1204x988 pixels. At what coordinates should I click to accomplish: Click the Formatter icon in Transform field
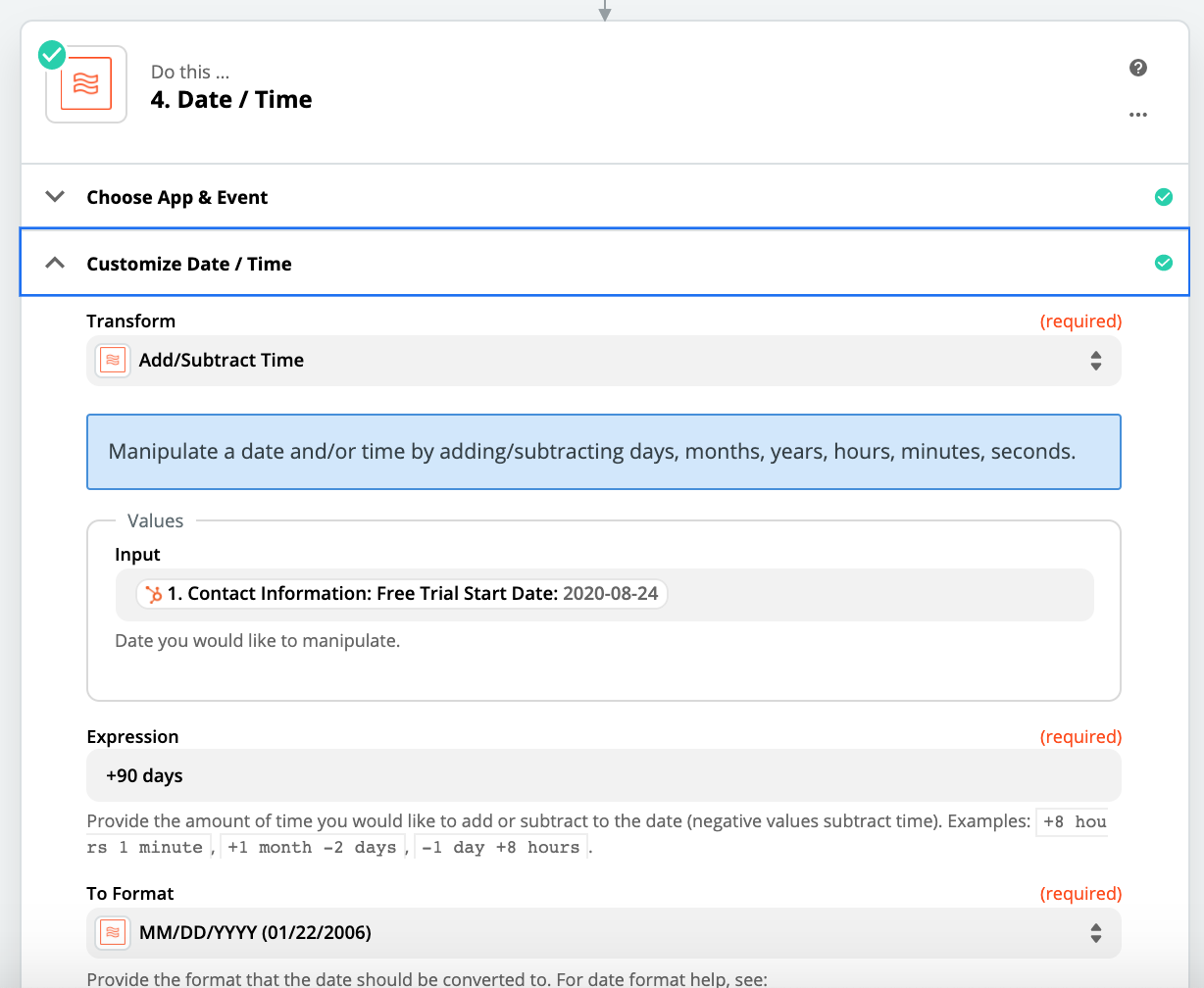click(113, 361)
